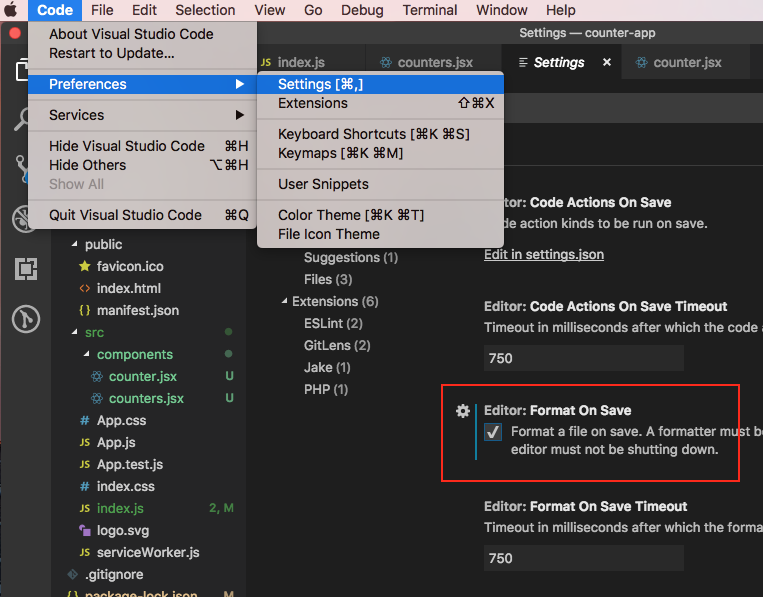763x597 pixels.
Task: Select Quit Visual Studio Code
Action: (142, 215)
